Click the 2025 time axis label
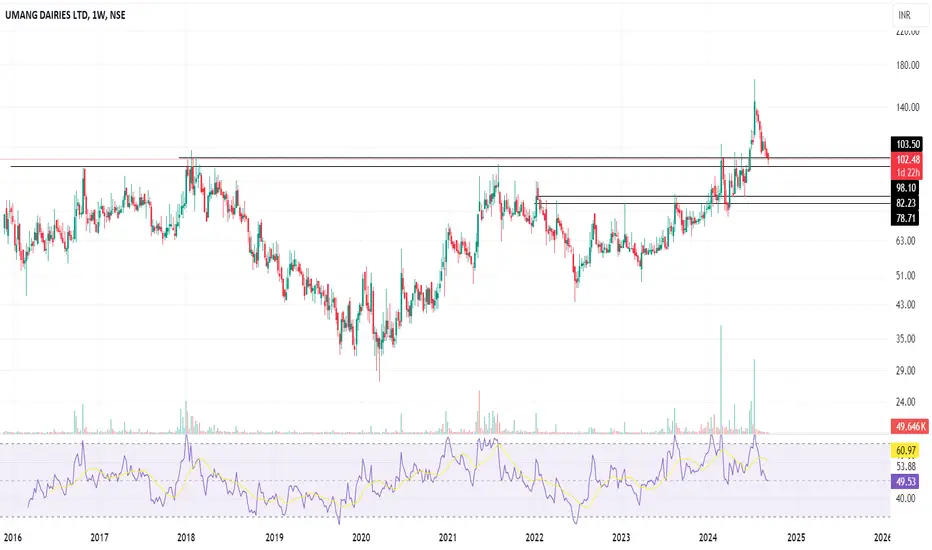The image size is (932, 550). click(x=796, y=538)
